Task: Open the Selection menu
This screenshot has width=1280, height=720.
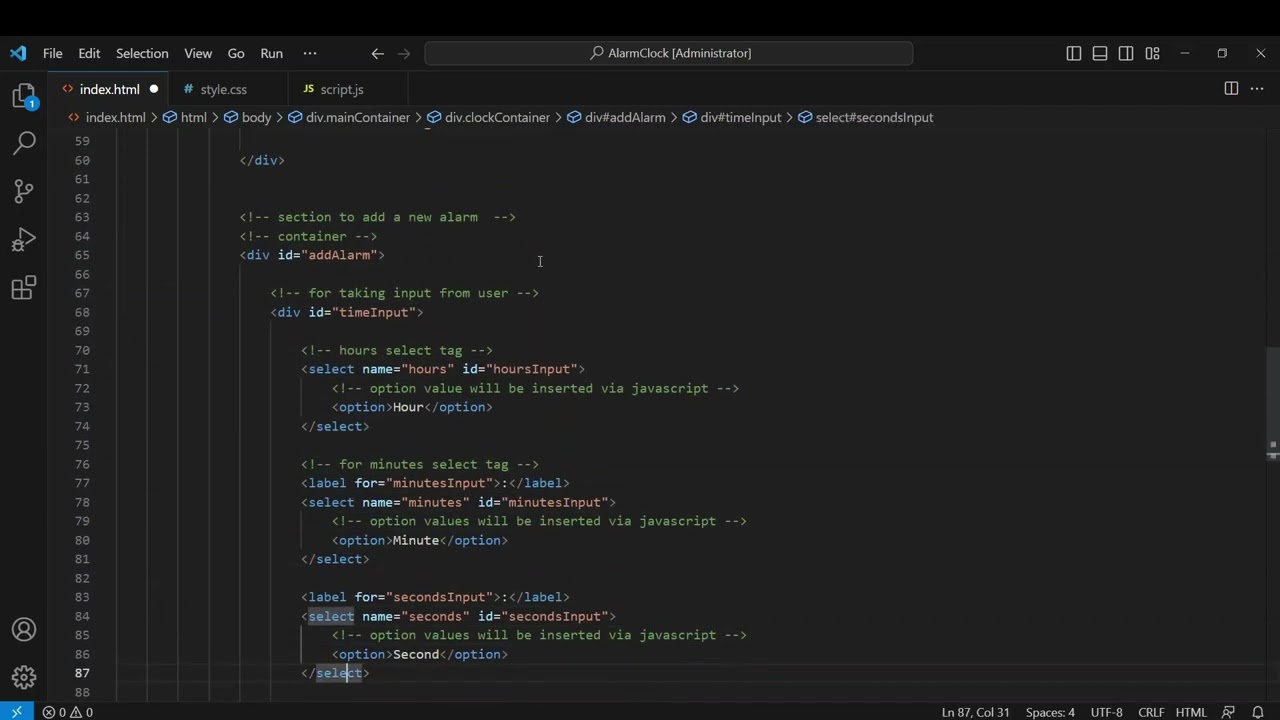Action: point(142,53)
